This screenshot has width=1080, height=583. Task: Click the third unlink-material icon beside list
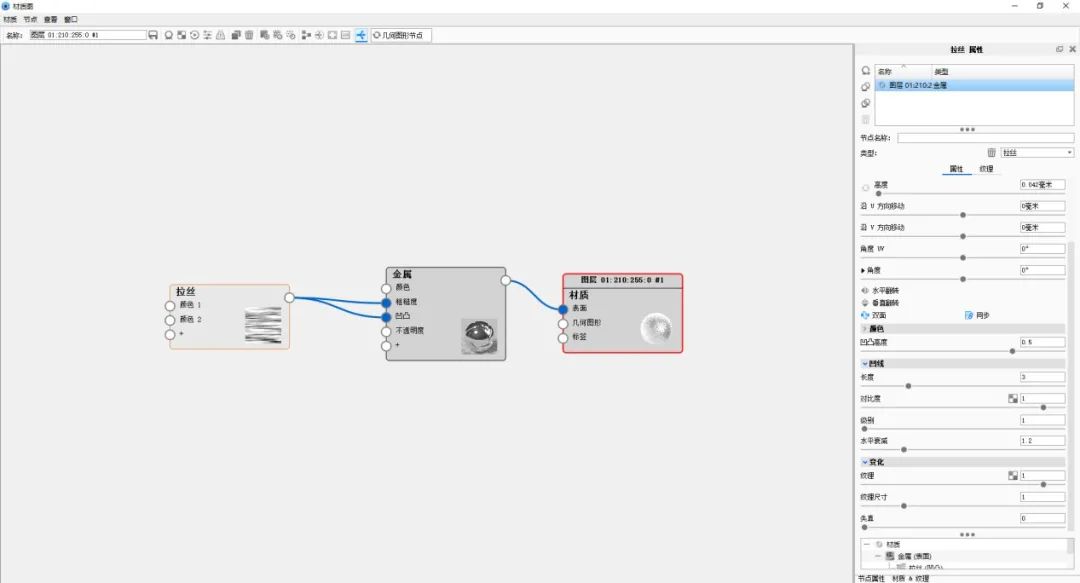point(866,103)
